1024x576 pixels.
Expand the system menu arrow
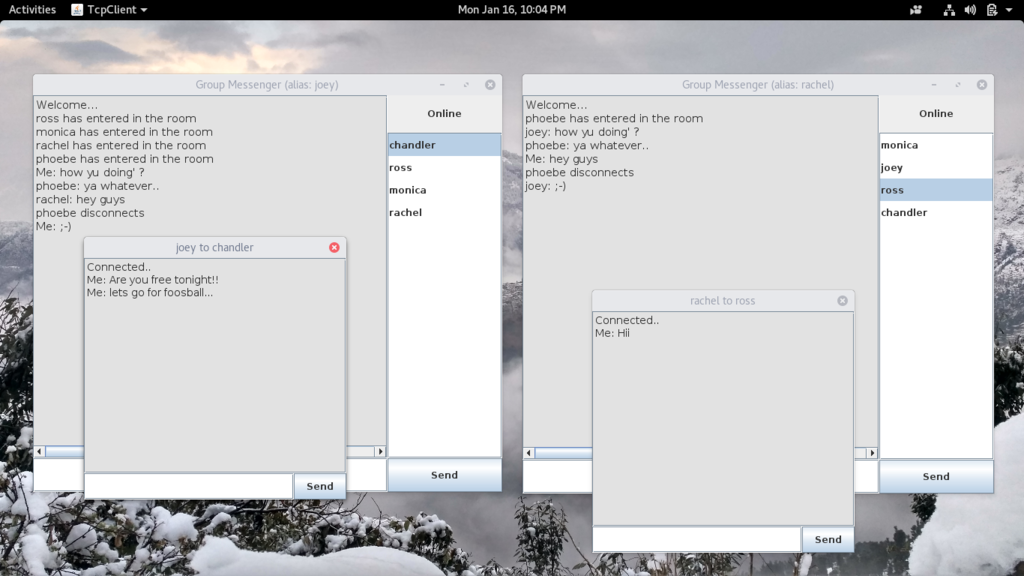tap(1009, 10)
